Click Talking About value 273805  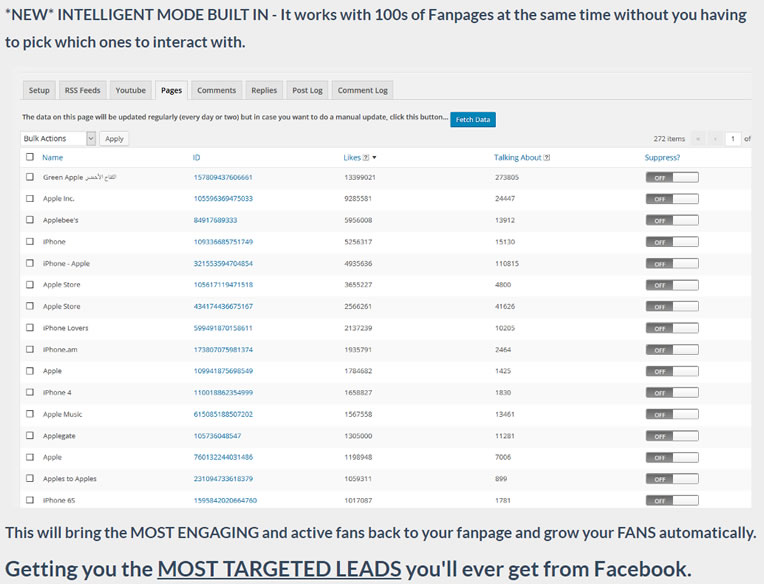507,177
